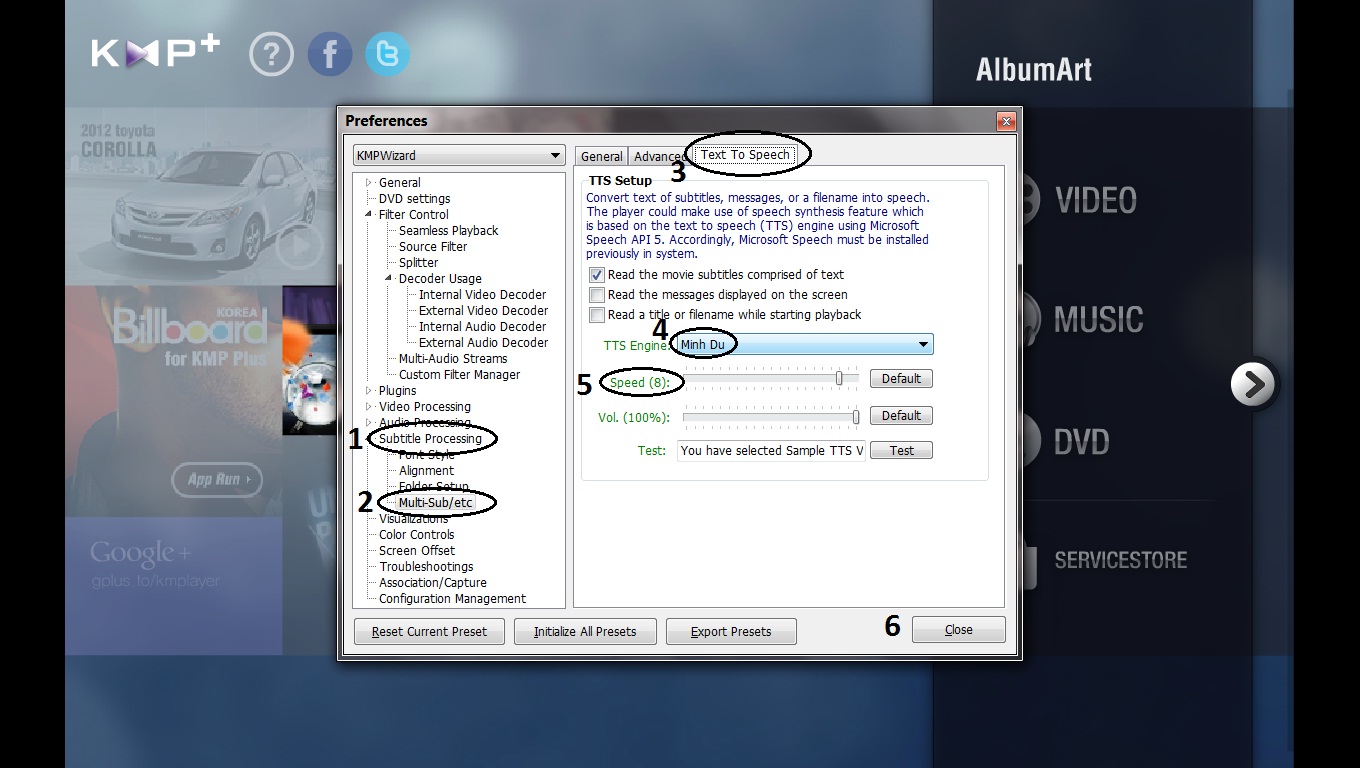Collapse the Decoder Usage tree node
The height and width of the screenshot is (768, 1360).
[x=389, y=279]
